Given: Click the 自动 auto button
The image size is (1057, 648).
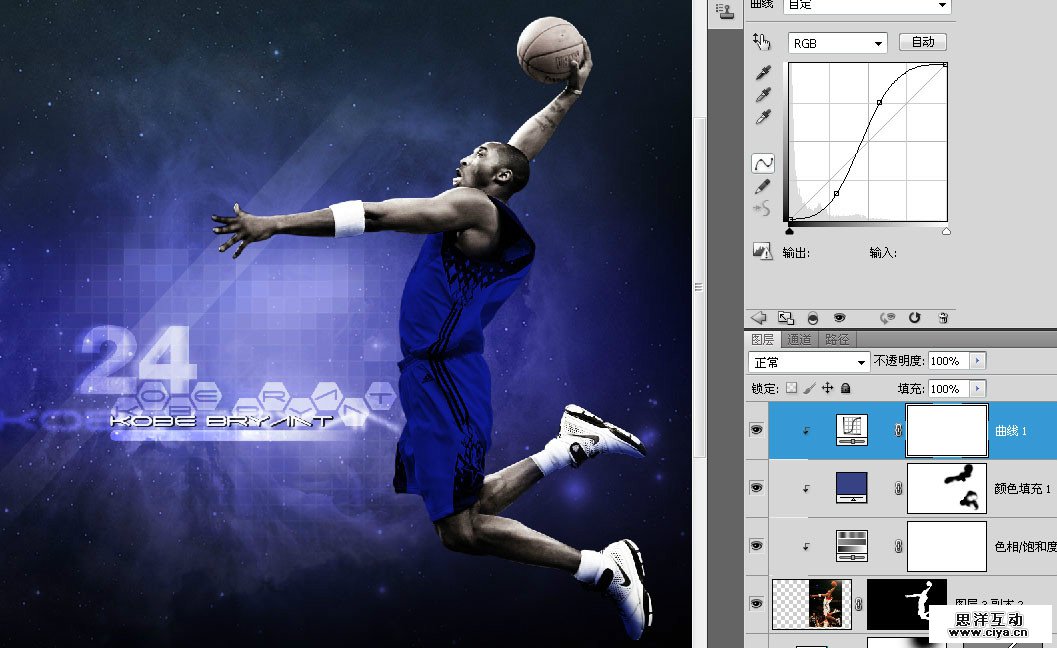Looking at the screenshot, I should point(923,42).
